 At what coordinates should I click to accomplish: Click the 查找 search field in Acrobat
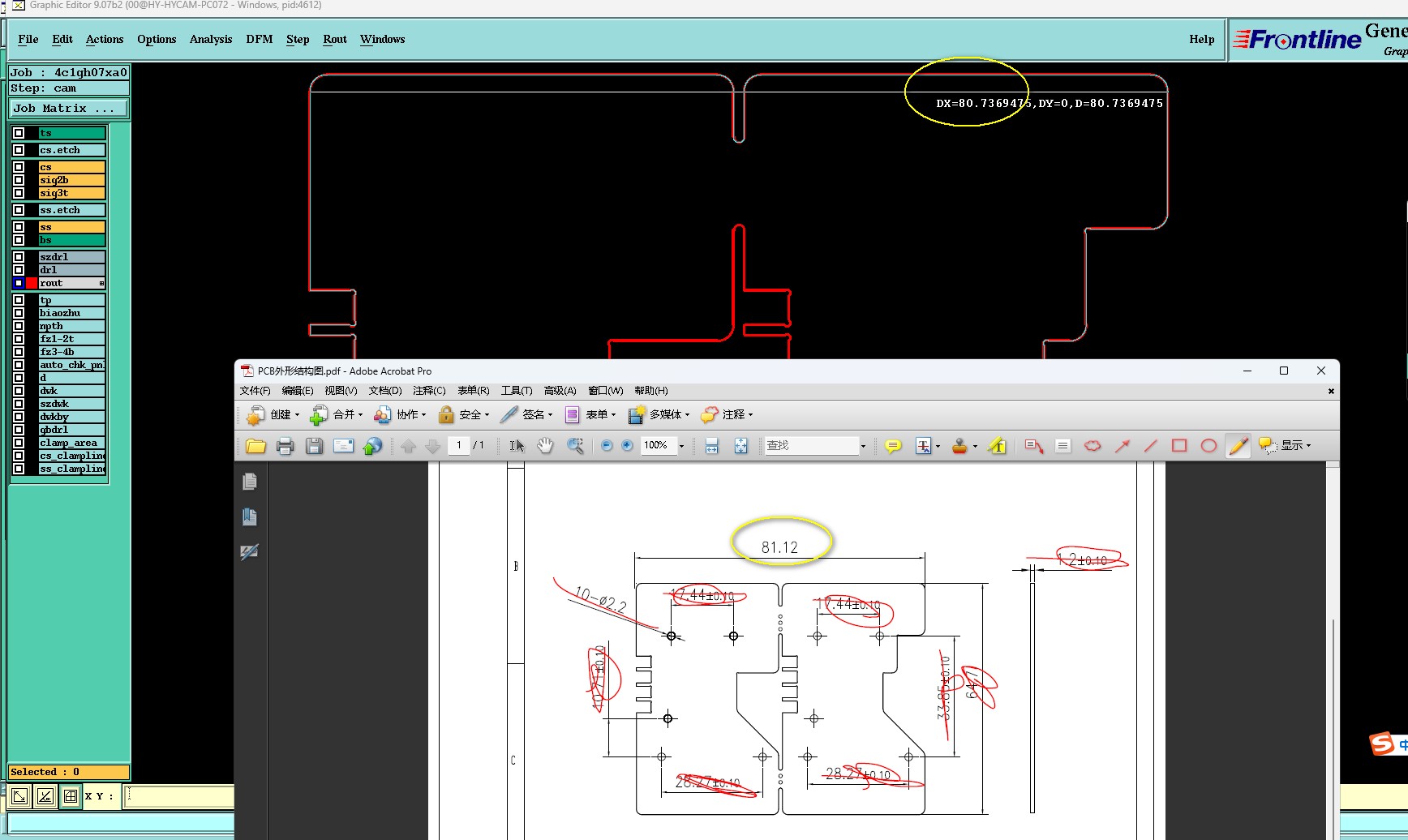(812, 446)
